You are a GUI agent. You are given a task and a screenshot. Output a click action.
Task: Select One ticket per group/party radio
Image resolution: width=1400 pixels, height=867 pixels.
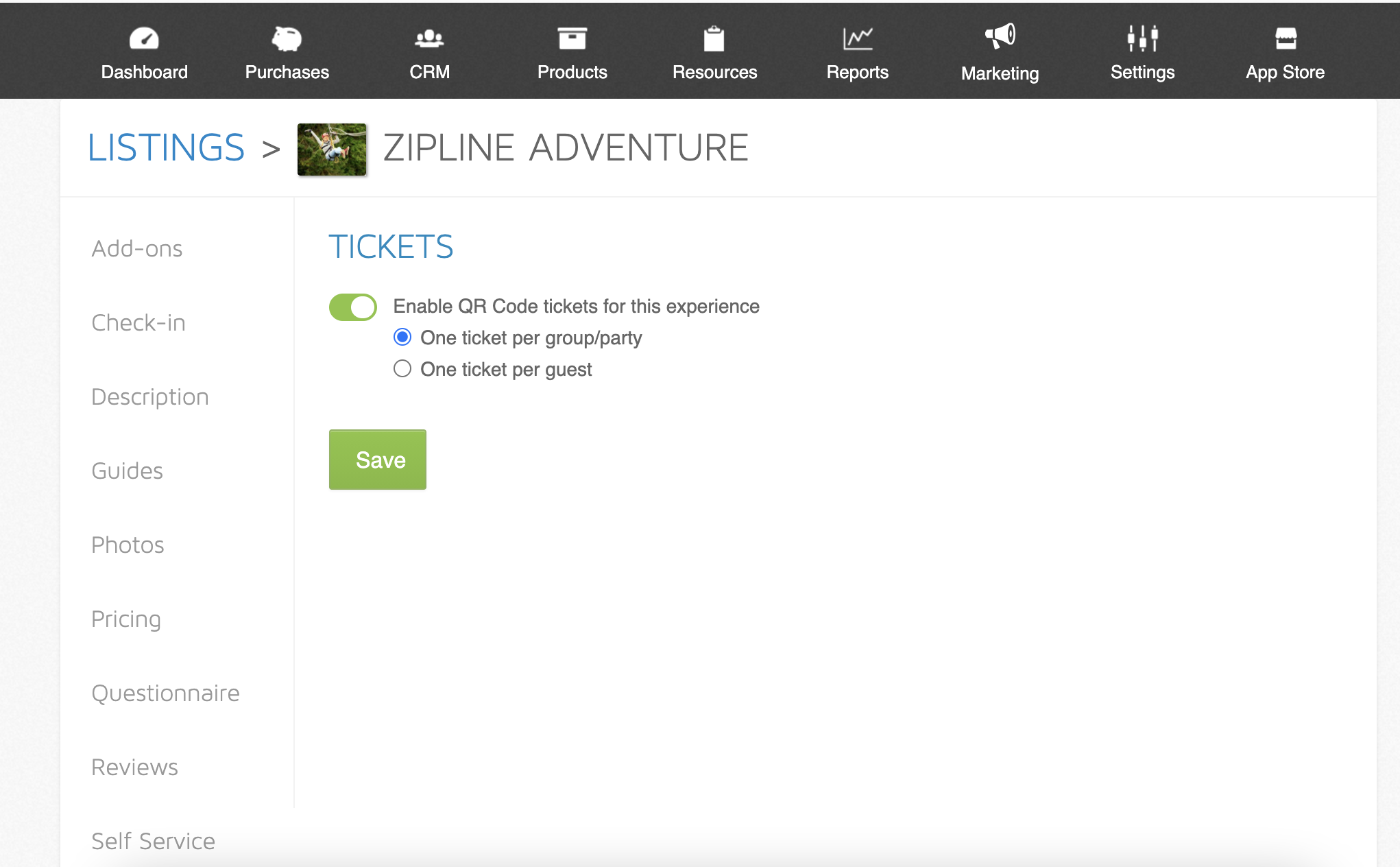(x=402, y=337)
